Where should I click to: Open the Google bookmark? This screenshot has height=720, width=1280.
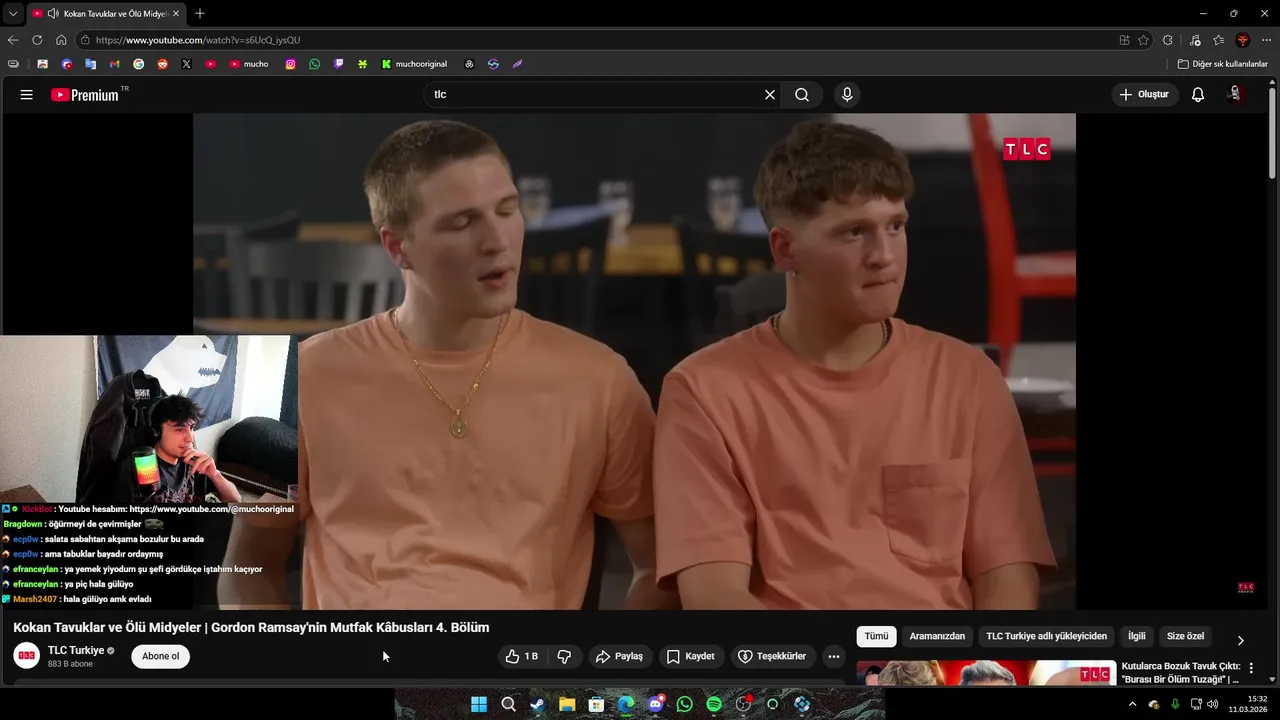[x=138, y=64]
